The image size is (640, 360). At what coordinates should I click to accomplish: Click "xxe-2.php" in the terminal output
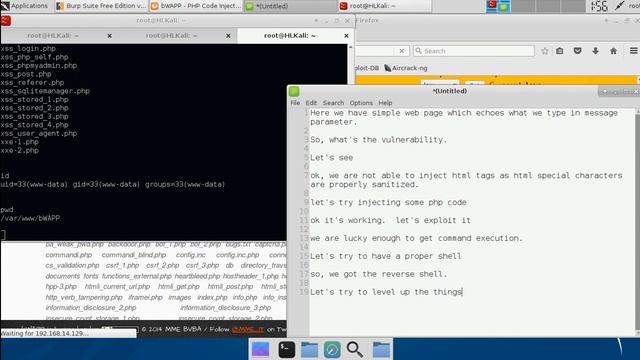[20, 151]
